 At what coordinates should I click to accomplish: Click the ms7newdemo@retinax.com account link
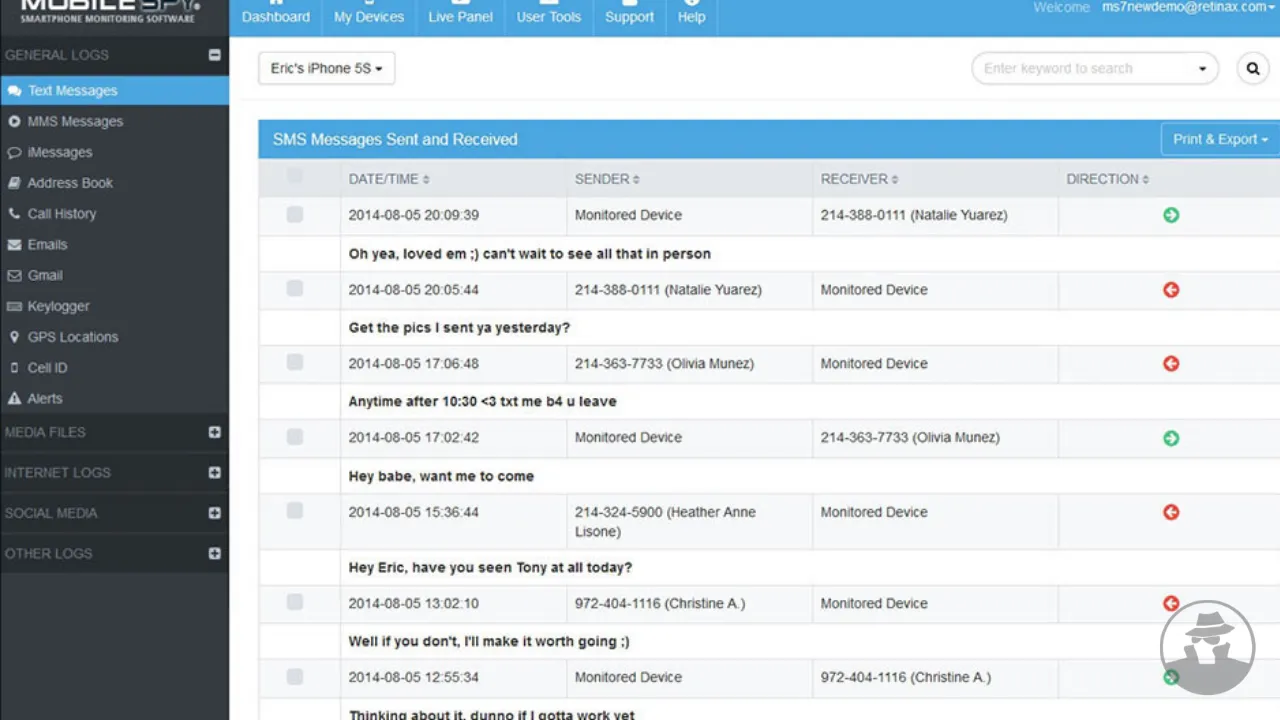click(1188, 7)
